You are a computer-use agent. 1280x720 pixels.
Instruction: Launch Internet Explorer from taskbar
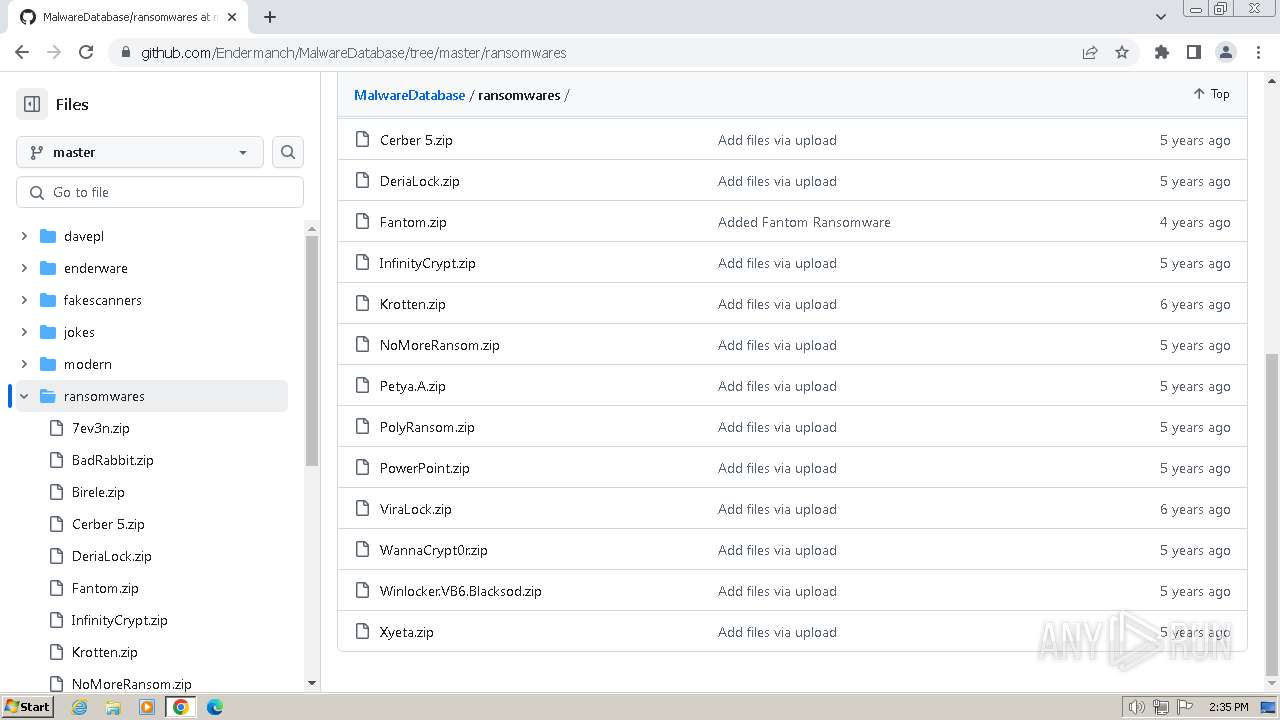[x=80, y=707]
